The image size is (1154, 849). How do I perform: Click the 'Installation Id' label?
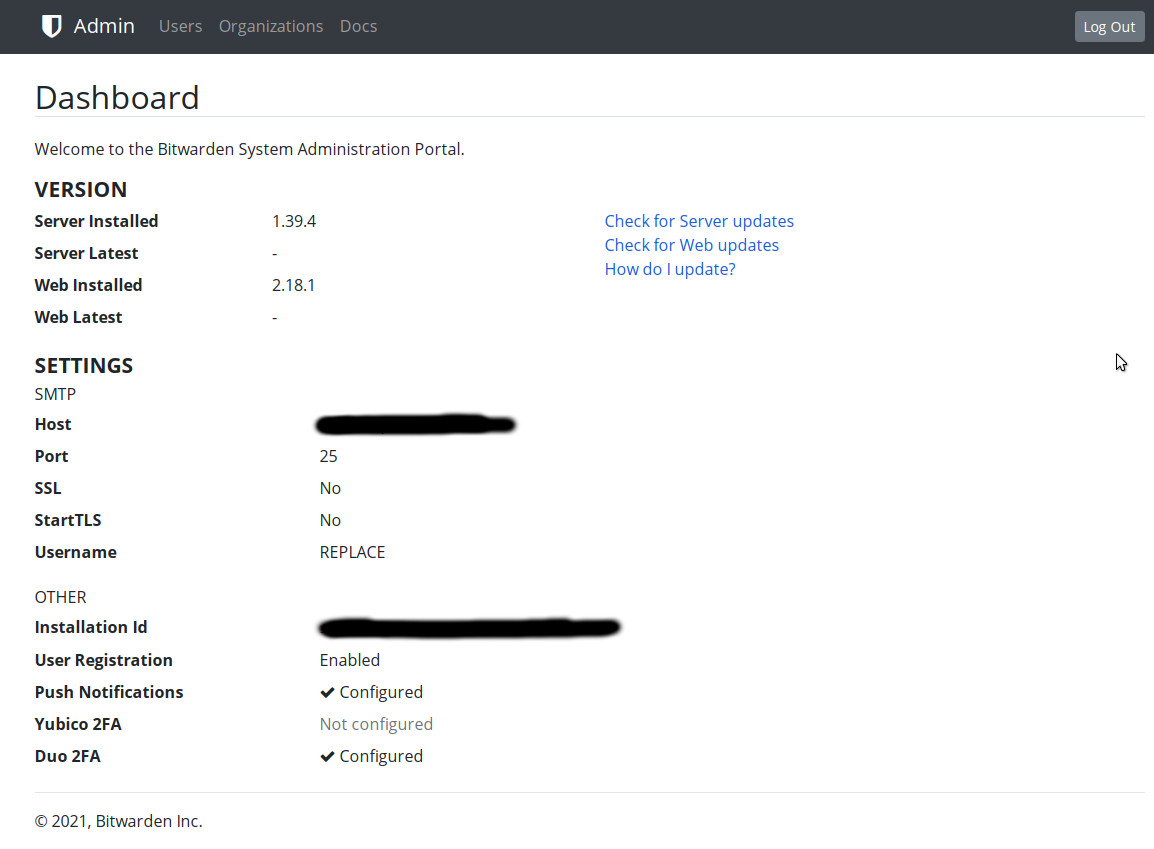pos(91,628)
